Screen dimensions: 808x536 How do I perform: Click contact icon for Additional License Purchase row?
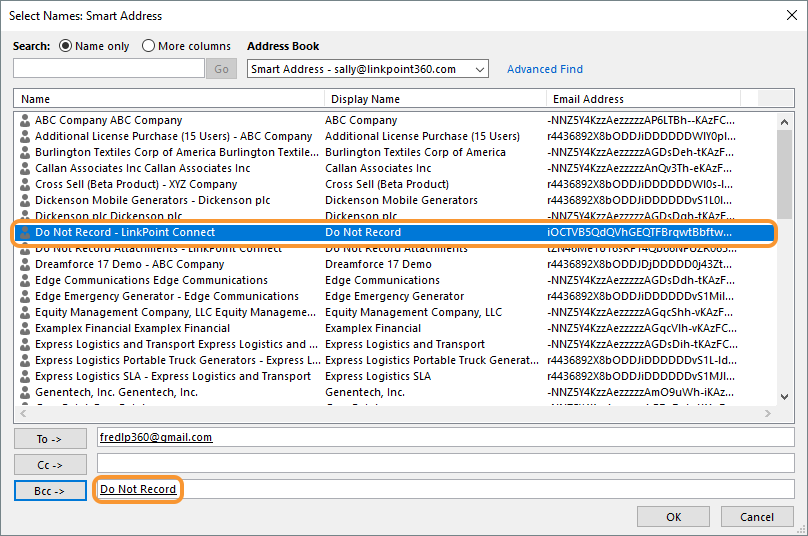[x=25, y=137]
